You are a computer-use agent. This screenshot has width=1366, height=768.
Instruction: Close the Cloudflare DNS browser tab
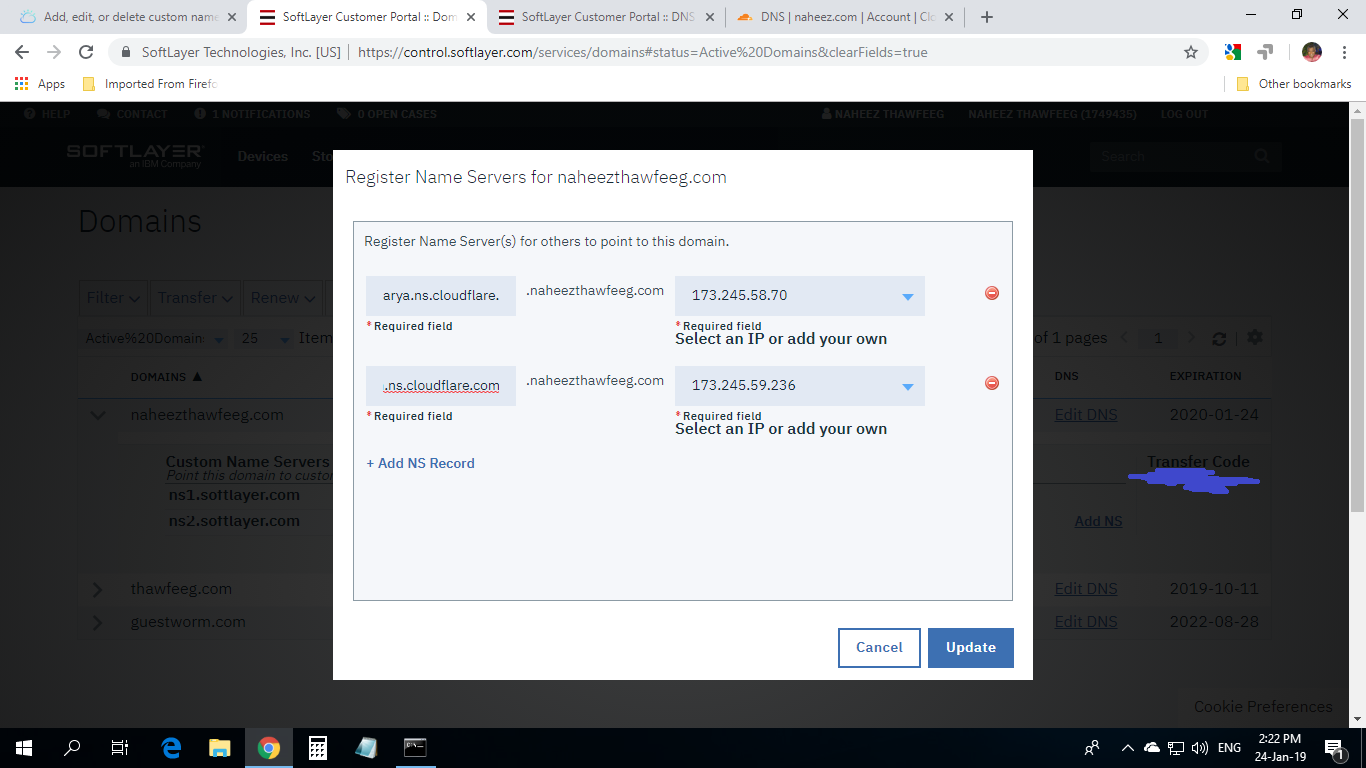pyautogui.click(x=949, y=17)
